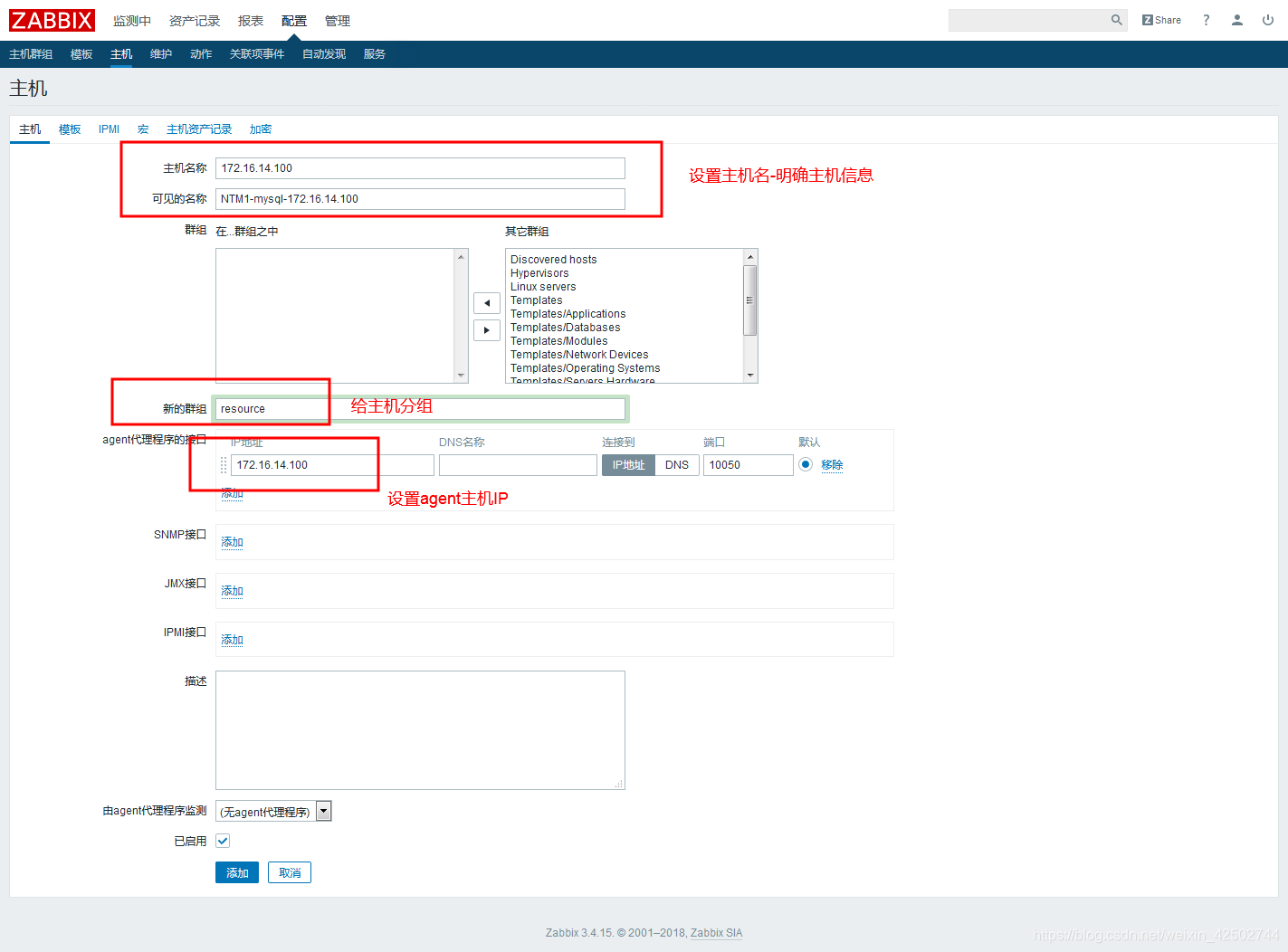The height and width of the screenshot is (952, 1288).
Task: Switch to the 宏 tab
Action: coord(143,129)
